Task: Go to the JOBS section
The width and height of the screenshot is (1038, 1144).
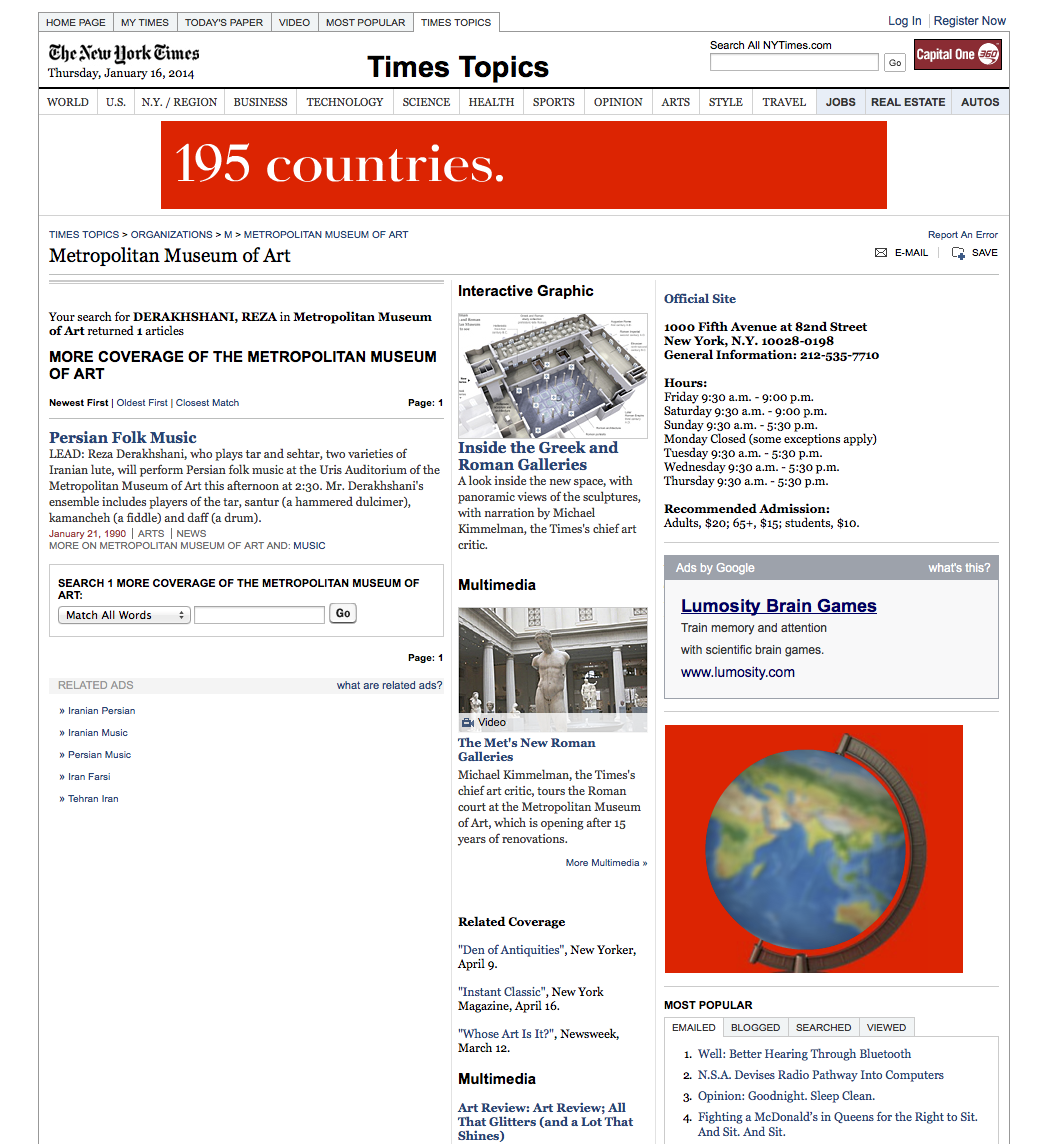Action: (x=840, y=102)
